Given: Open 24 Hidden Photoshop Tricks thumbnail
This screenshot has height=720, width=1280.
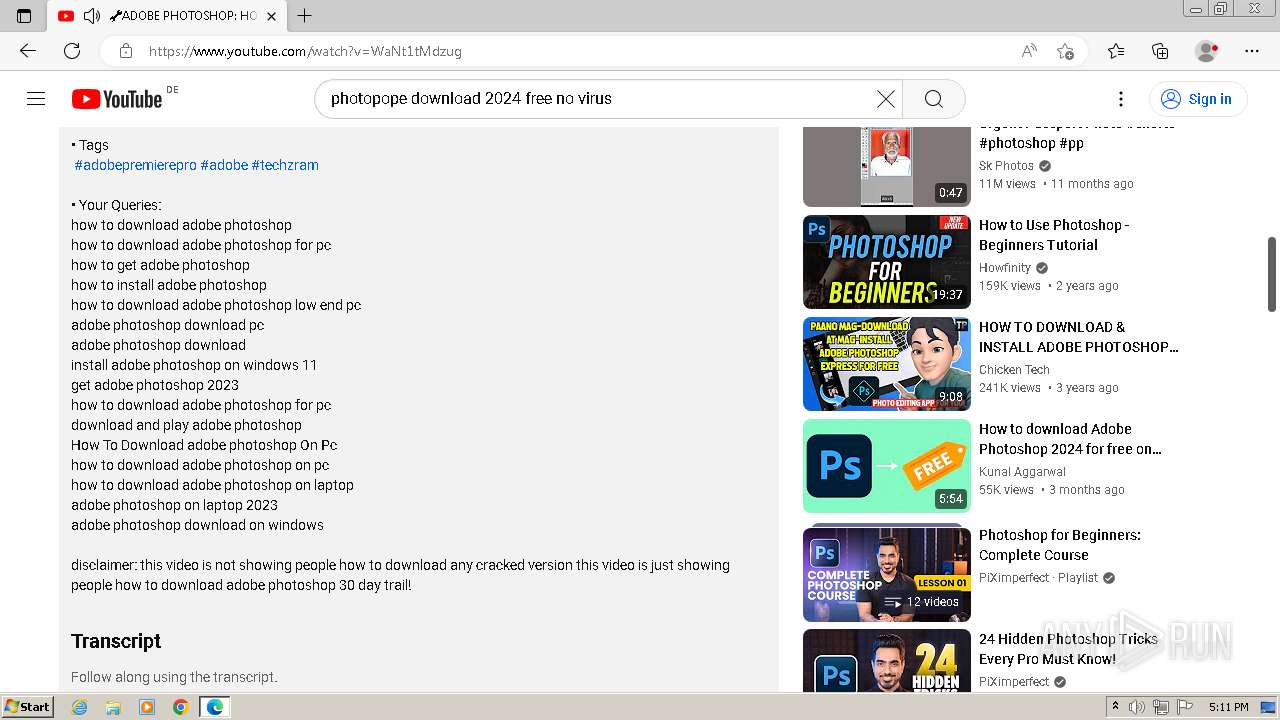Looking at the screenshot, I should [x=887, y=660].
